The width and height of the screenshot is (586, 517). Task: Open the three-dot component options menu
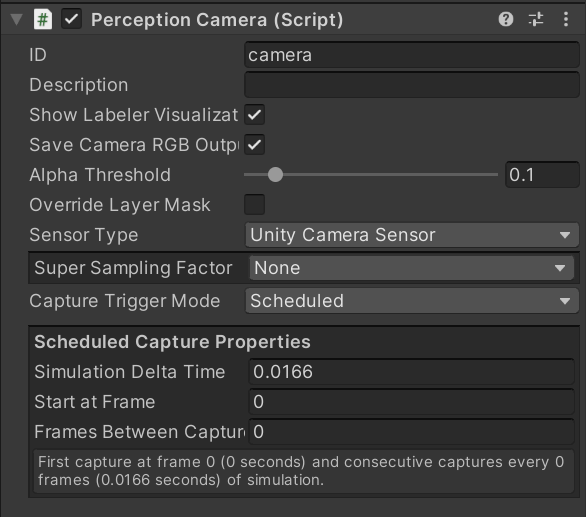coord(566,19)
